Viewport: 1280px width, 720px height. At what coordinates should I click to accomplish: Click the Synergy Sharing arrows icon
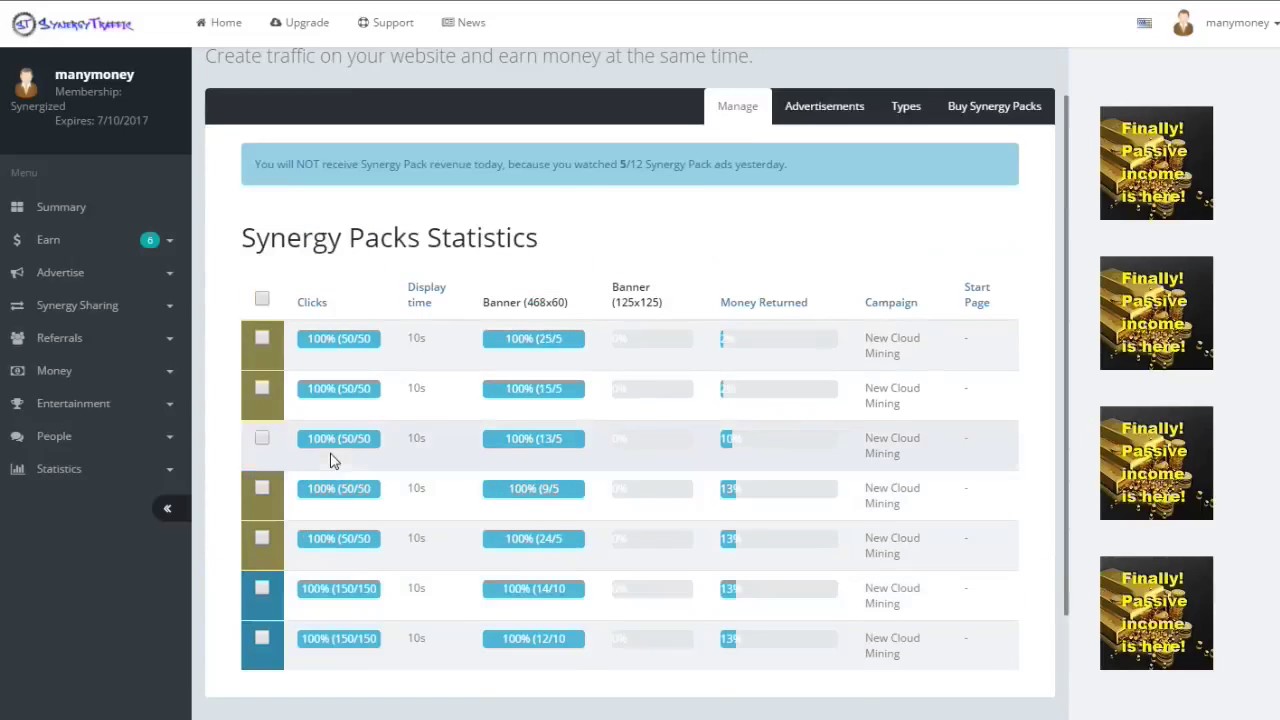[x=17, y=305]
